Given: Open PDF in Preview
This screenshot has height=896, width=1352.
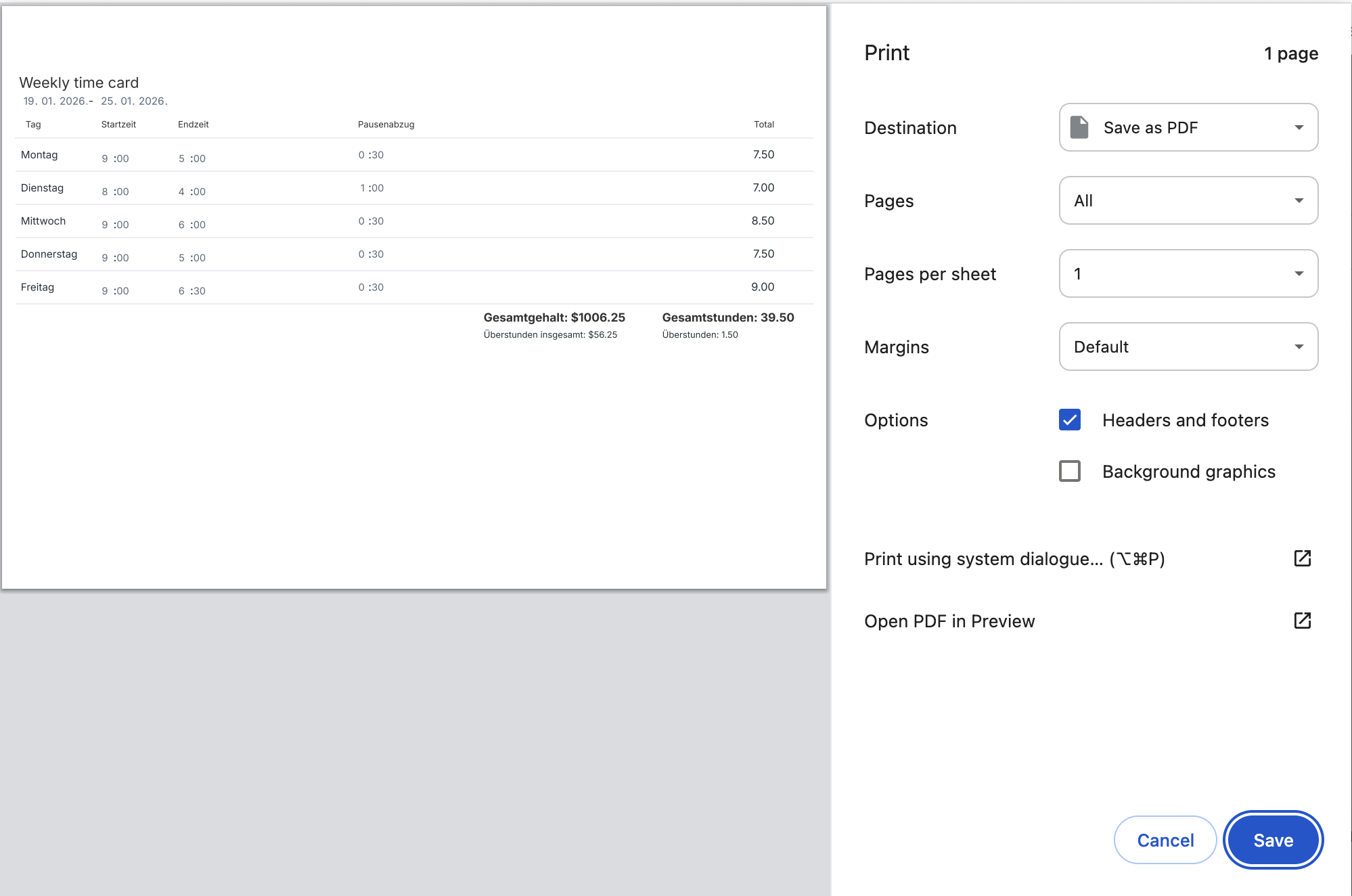Looking at the screenshot, I should pos(949,621).
